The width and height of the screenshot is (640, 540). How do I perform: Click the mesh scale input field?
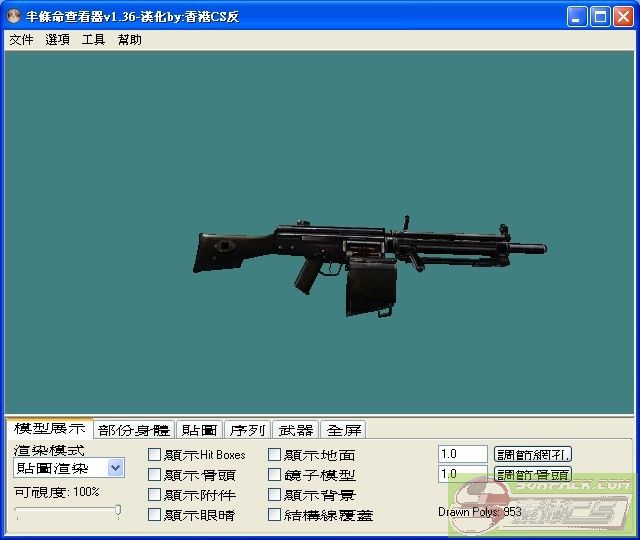(x=462, y=454)
